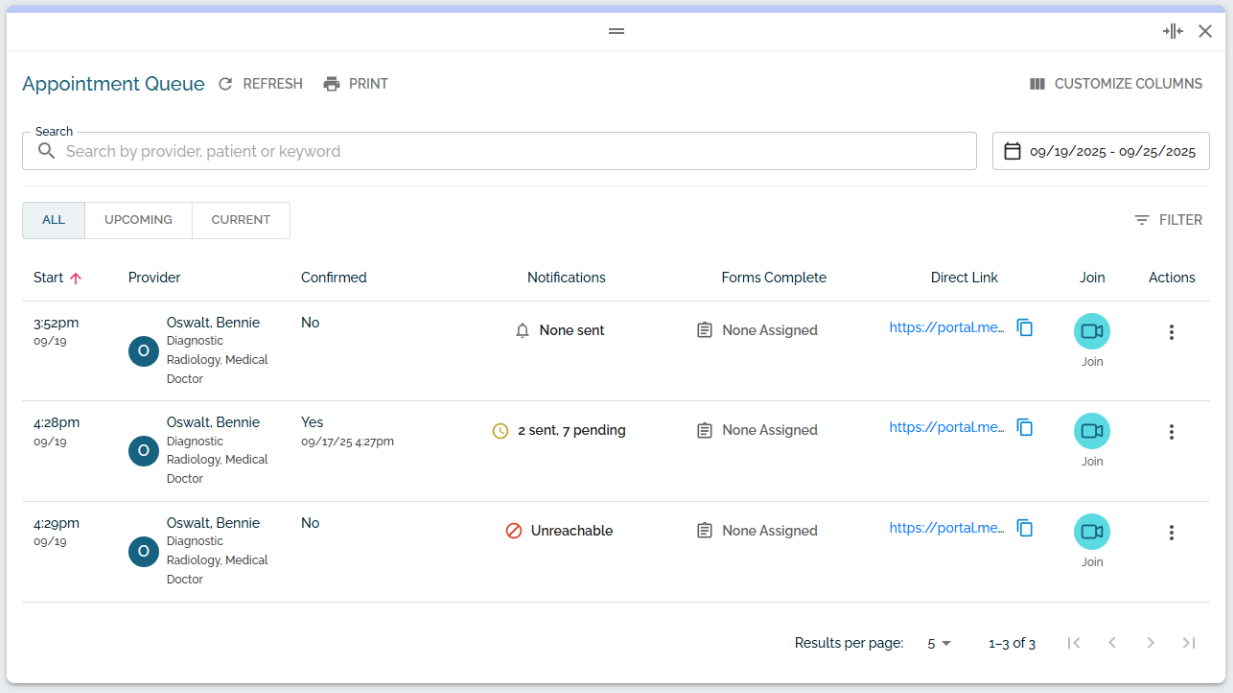This screenshot has height=693, width=1233.
Task: Open actions menu for 4:29pm appointment
Action: coord(1171,533)
